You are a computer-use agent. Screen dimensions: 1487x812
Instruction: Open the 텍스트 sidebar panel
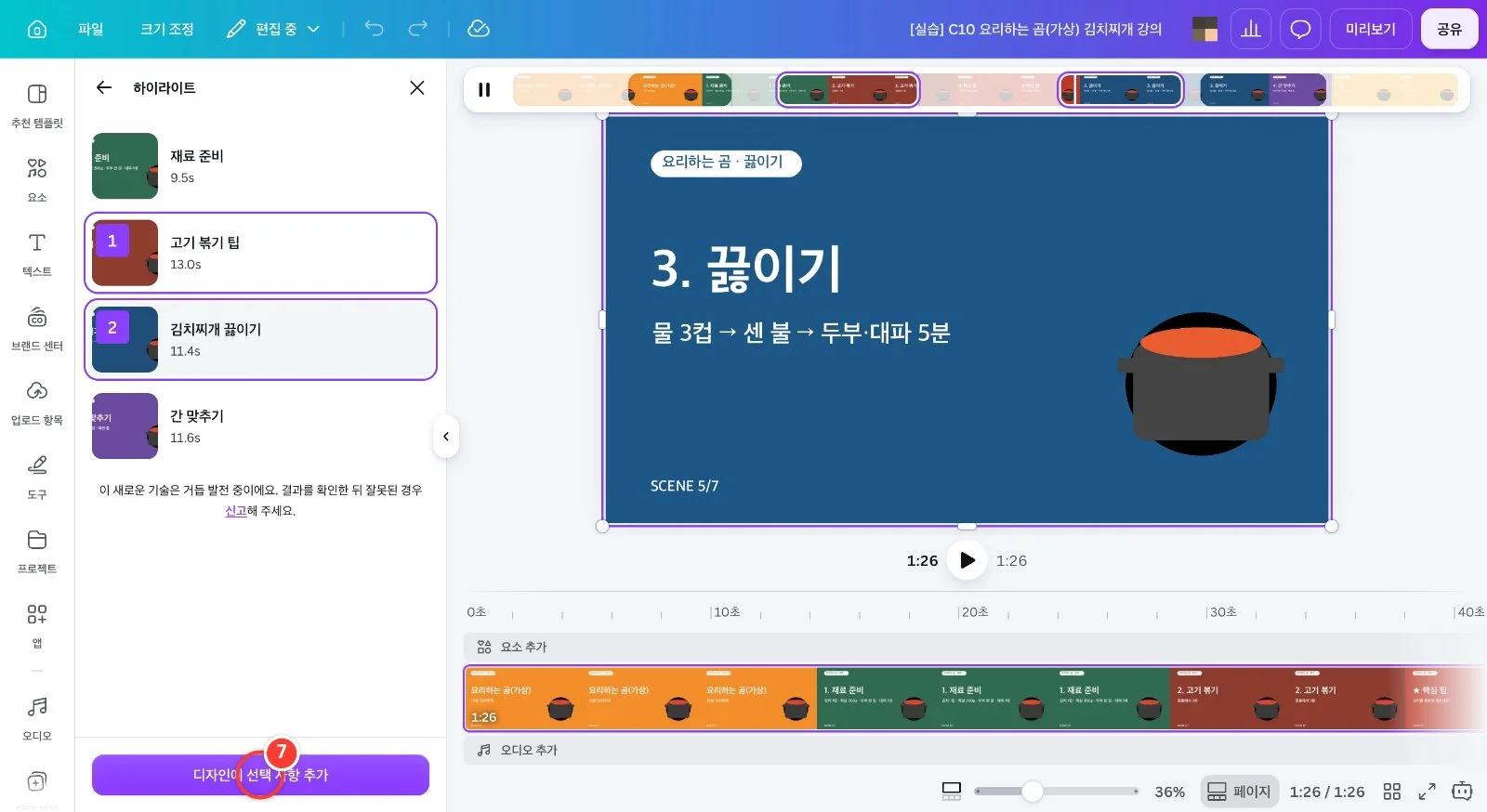37,254
